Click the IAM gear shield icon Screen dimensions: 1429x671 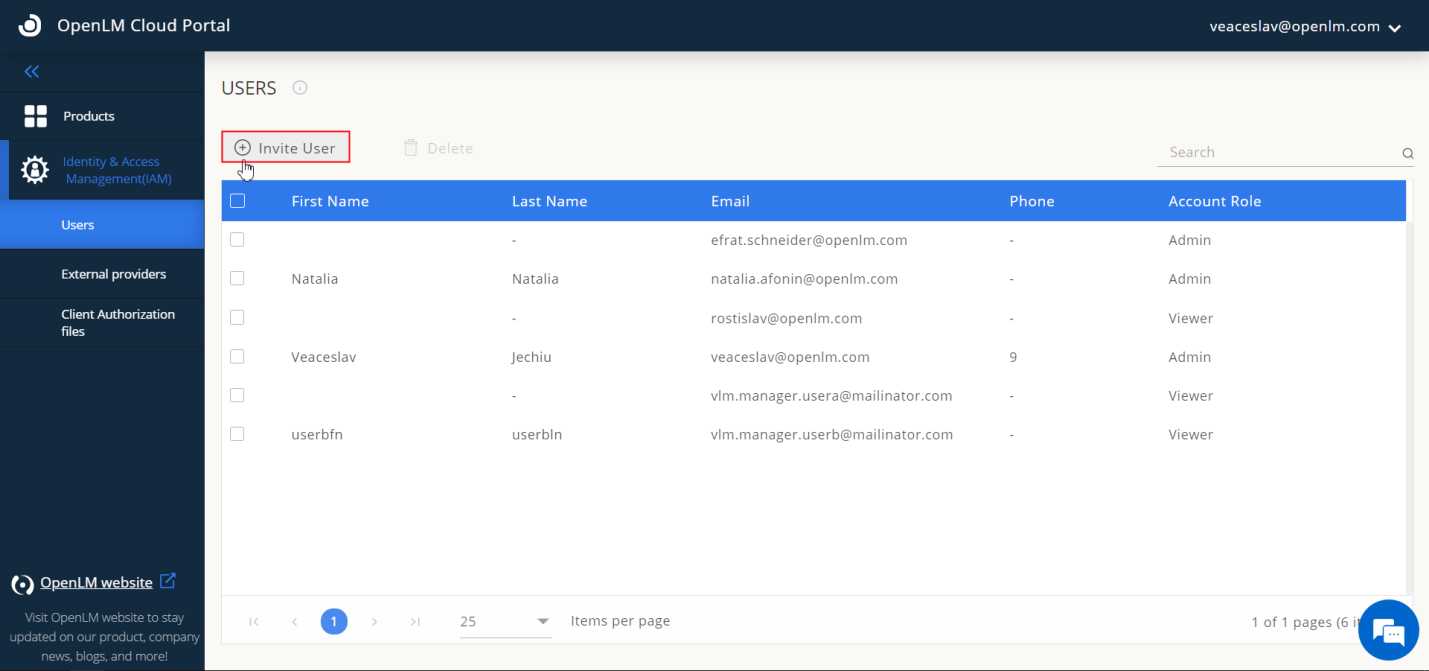click(35, 170)
